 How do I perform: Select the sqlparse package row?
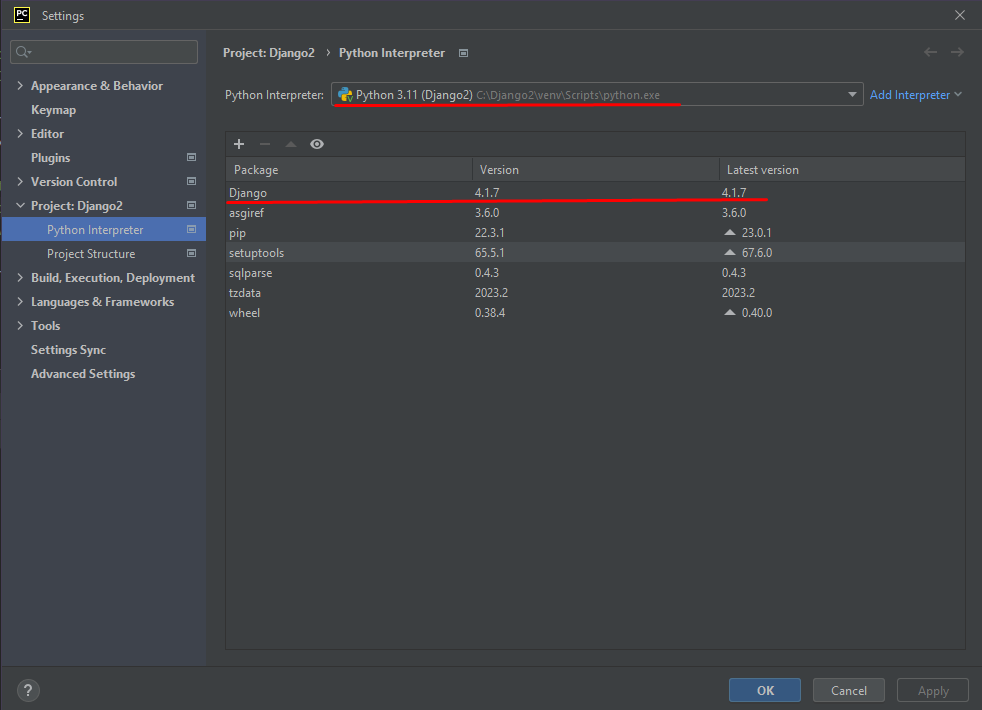[x=595, y=273]
